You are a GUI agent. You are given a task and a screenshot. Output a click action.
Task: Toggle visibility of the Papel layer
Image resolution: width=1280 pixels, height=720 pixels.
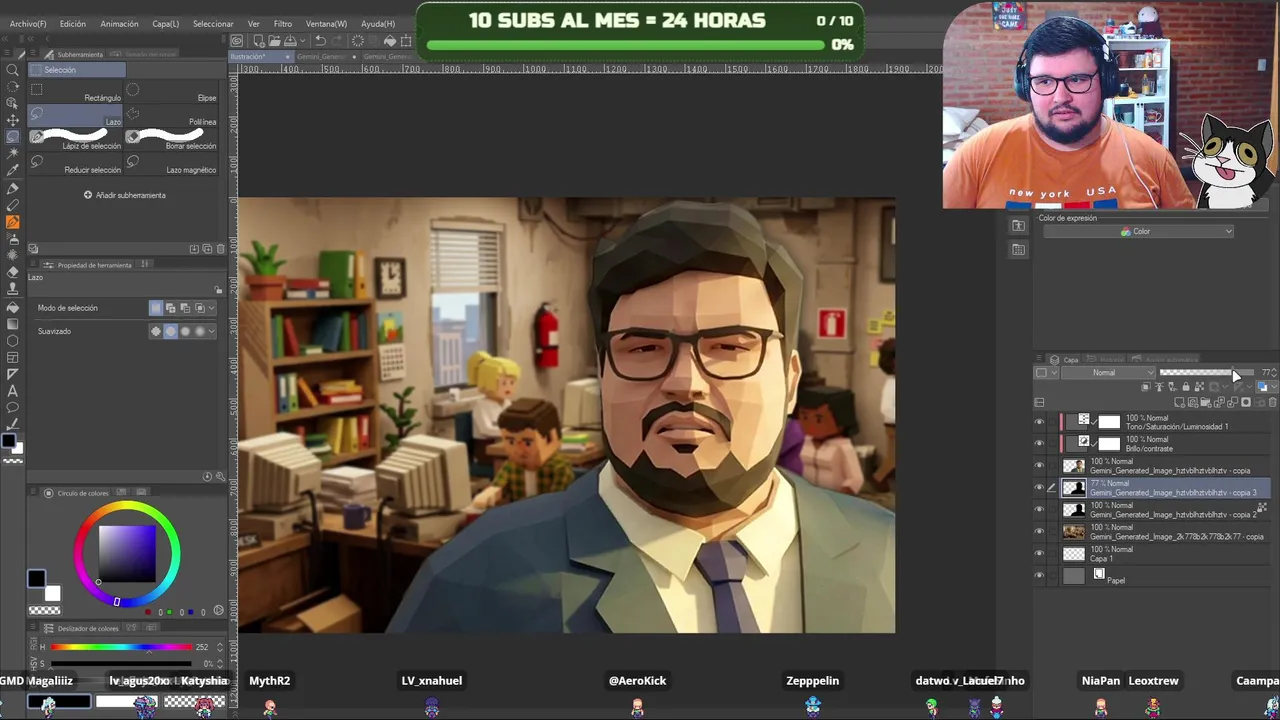pos(1039,576)
